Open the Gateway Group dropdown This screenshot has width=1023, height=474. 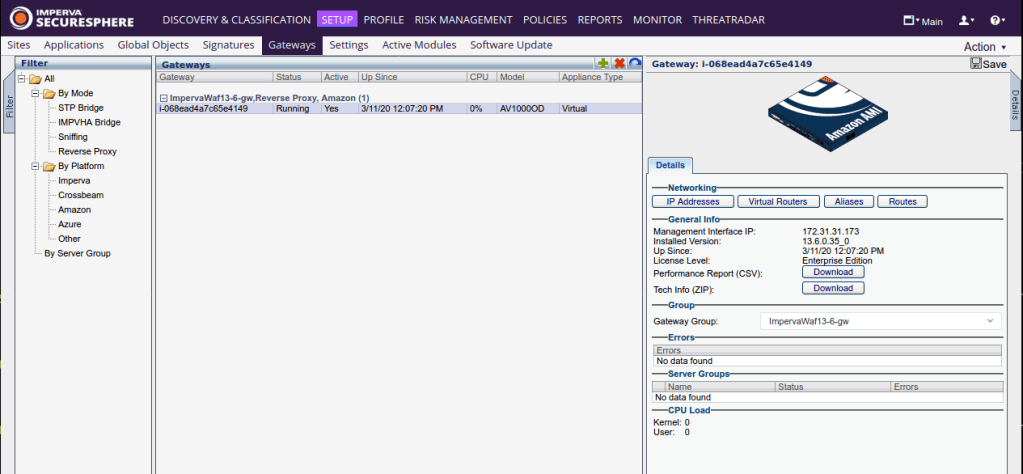pyautogui.click(x=878, y=321)
